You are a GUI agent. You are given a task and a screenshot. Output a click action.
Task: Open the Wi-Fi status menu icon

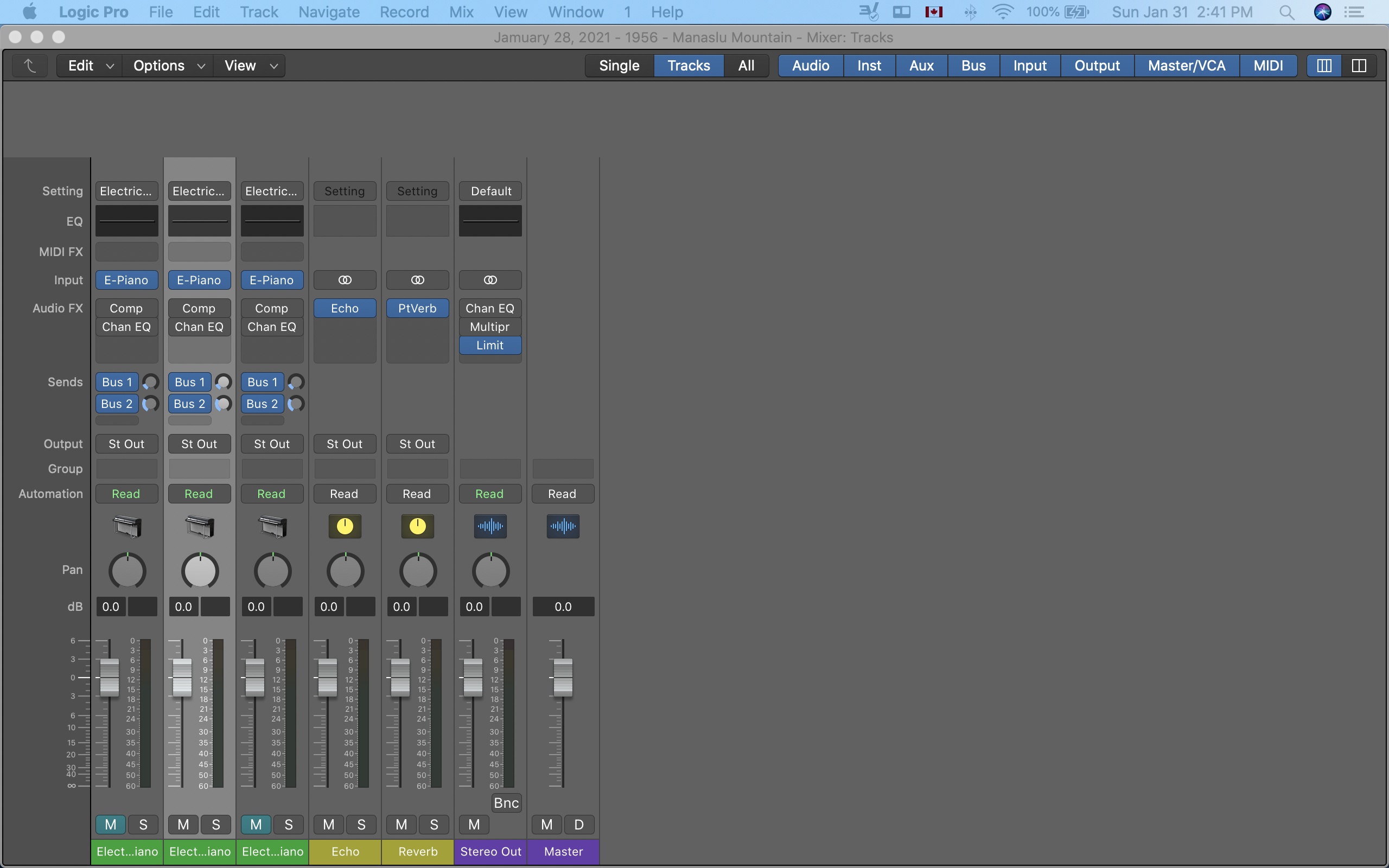(1002, 12)
